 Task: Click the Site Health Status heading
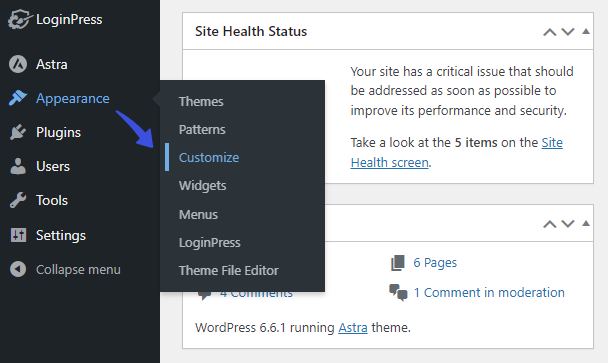click(x=251, y=31)
